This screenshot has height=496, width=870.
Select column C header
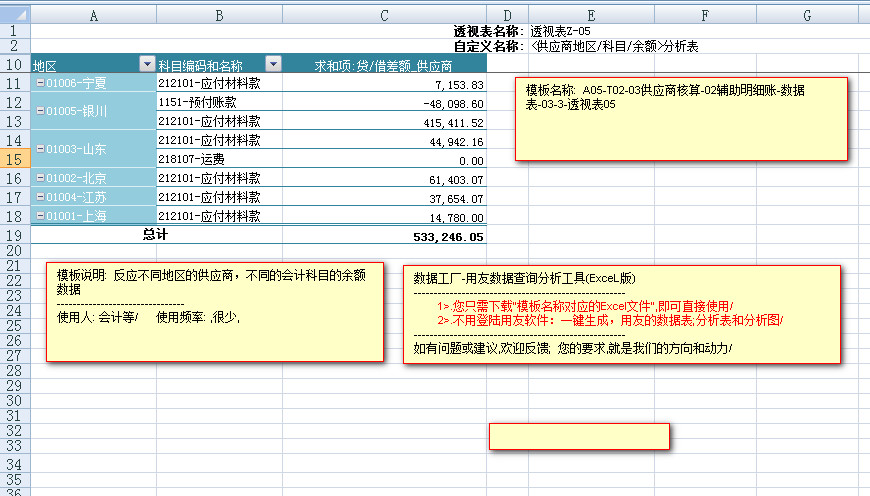pyautogui.click(x=384, y=15)
